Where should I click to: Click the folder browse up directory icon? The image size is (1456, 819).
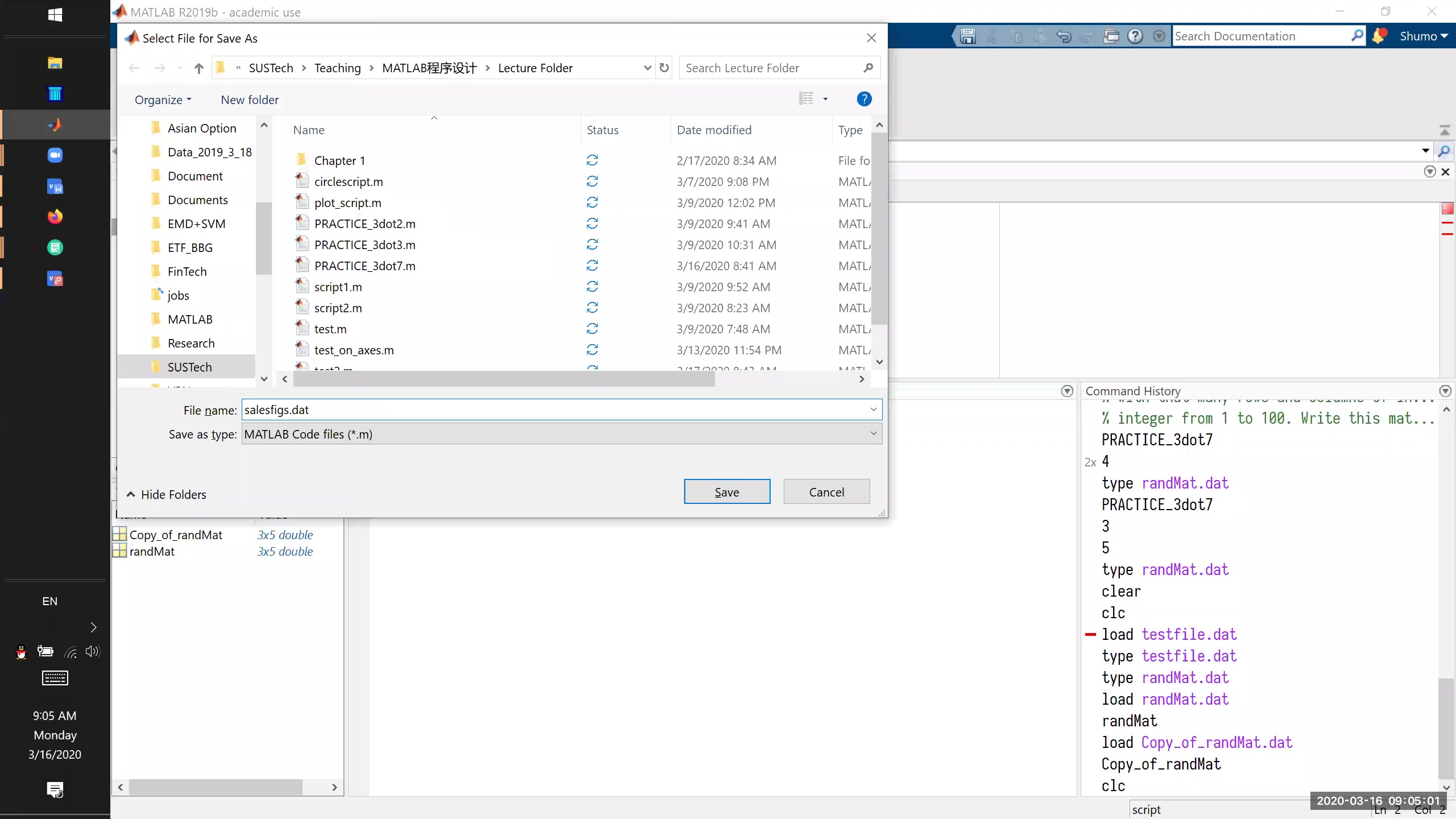pos(198,67)
